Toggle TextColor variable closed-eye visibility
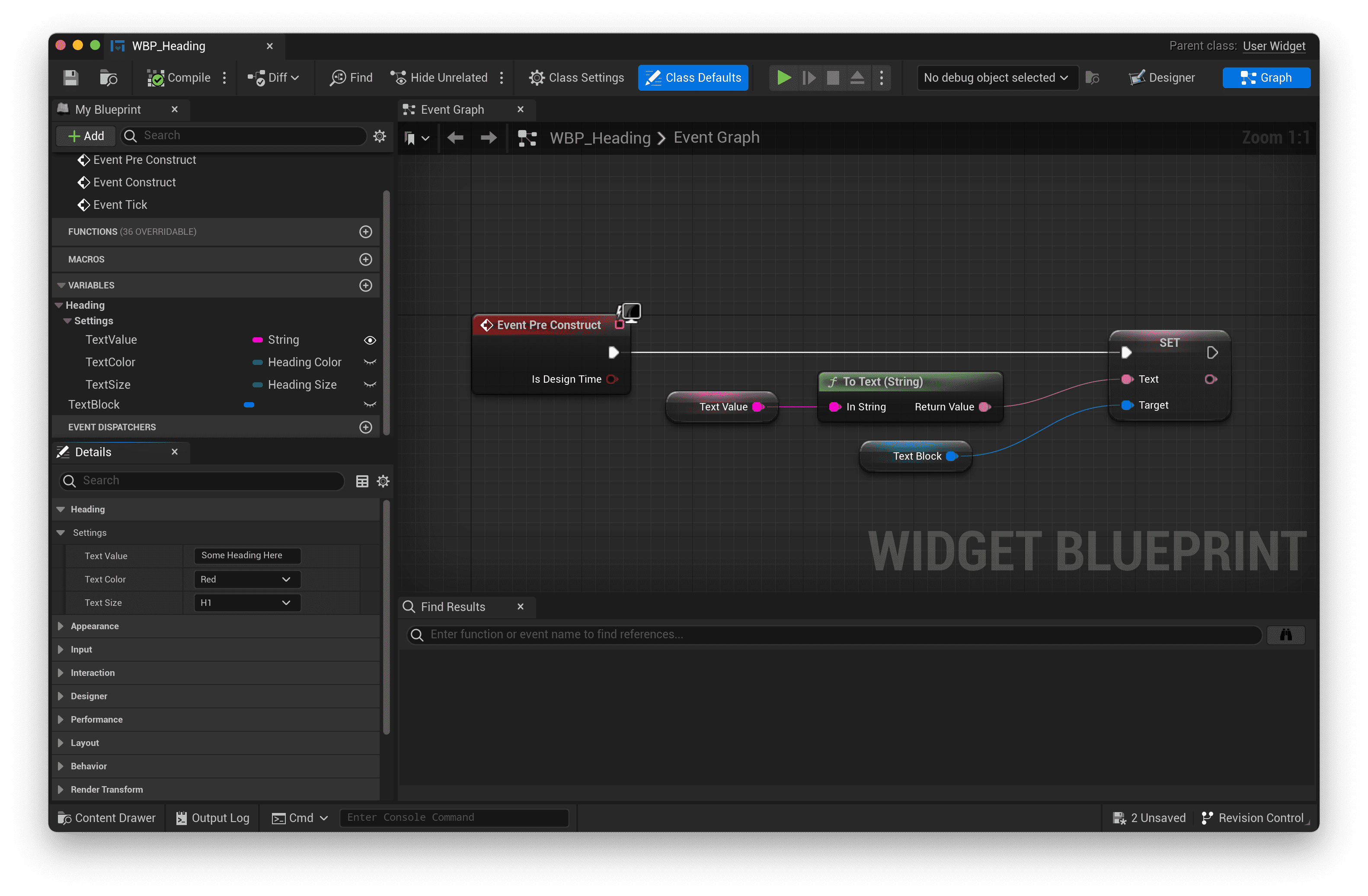The width and height of the screenshot is (1368, 896). point(370,362)
